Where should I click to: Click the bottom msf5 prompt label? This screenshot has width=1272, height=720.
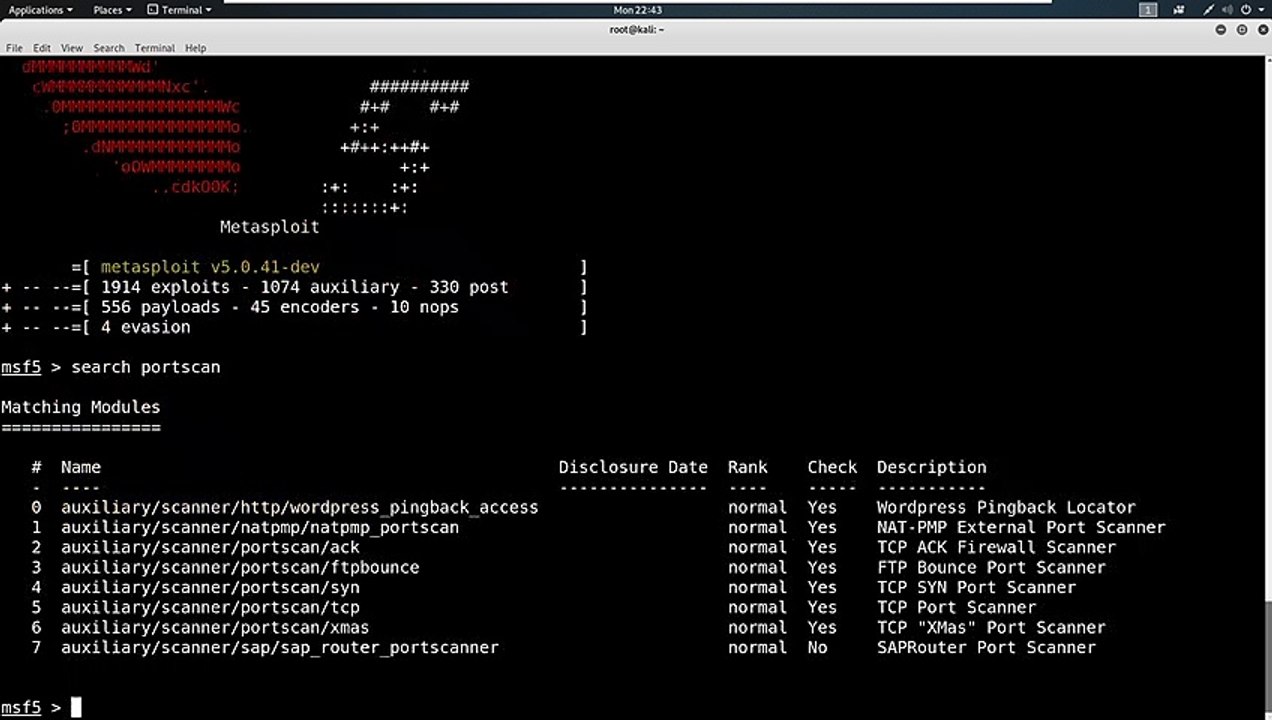click(21, 707)
